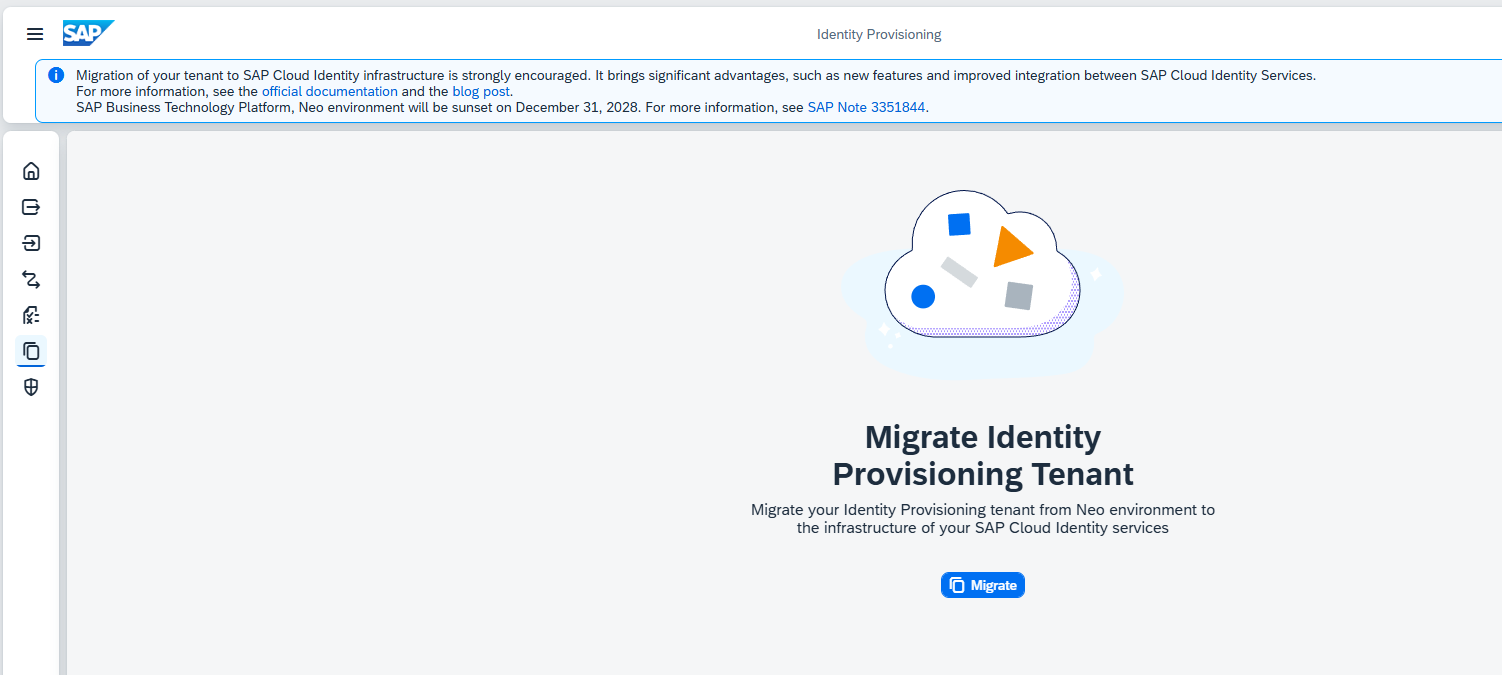Click the Migrate button
Screen dimensions: 1502x675
983,585
